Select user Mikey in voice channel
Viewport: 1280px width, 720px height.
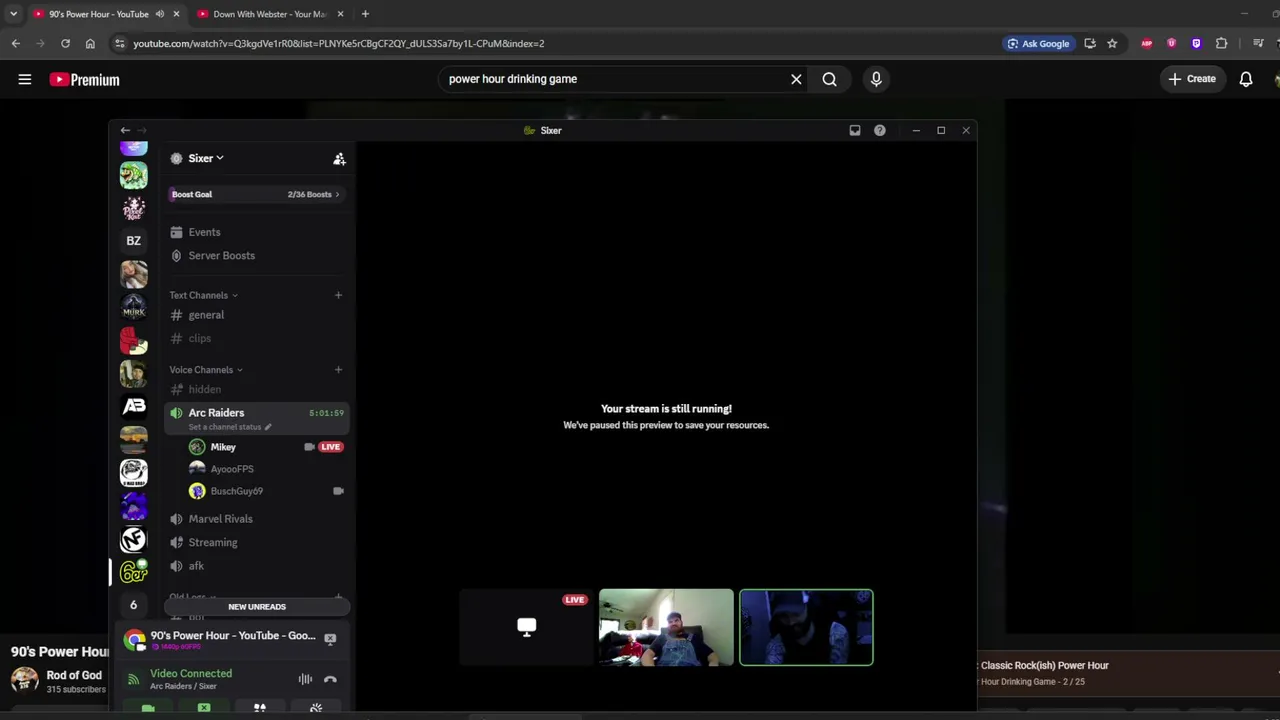click(265, 447)
